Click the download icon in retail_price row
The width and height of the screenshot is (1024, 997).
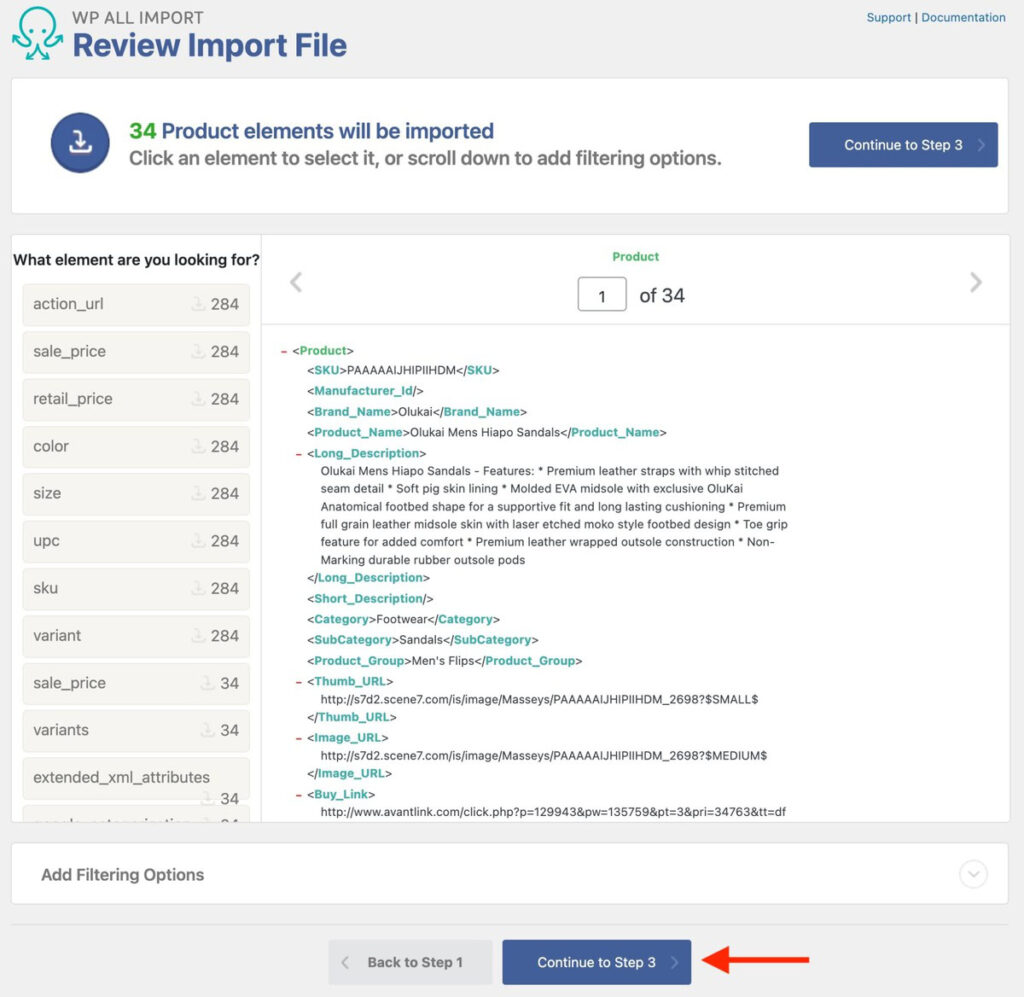click(197, 398)
